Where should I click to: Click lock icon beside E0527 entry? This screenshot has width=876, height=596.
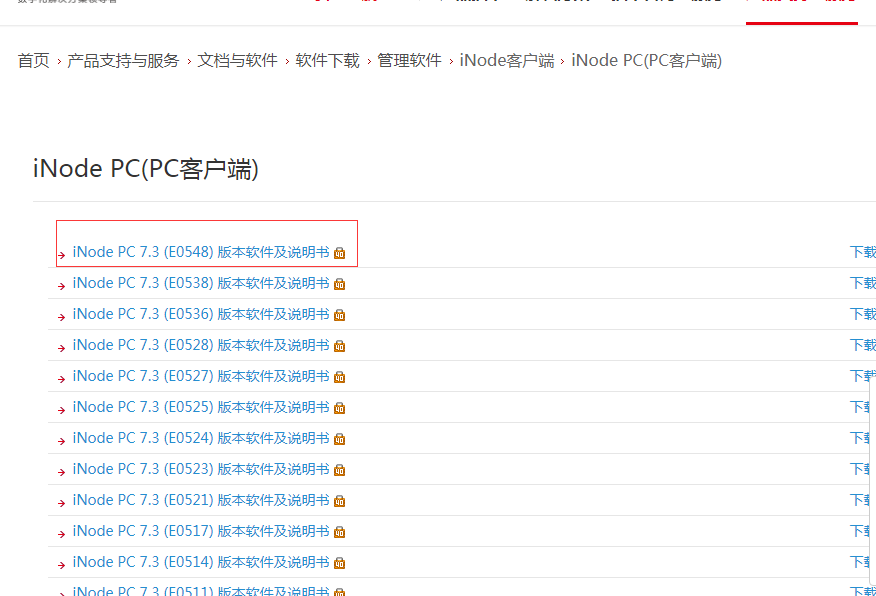pyautogui.click(x=339, y=377)
